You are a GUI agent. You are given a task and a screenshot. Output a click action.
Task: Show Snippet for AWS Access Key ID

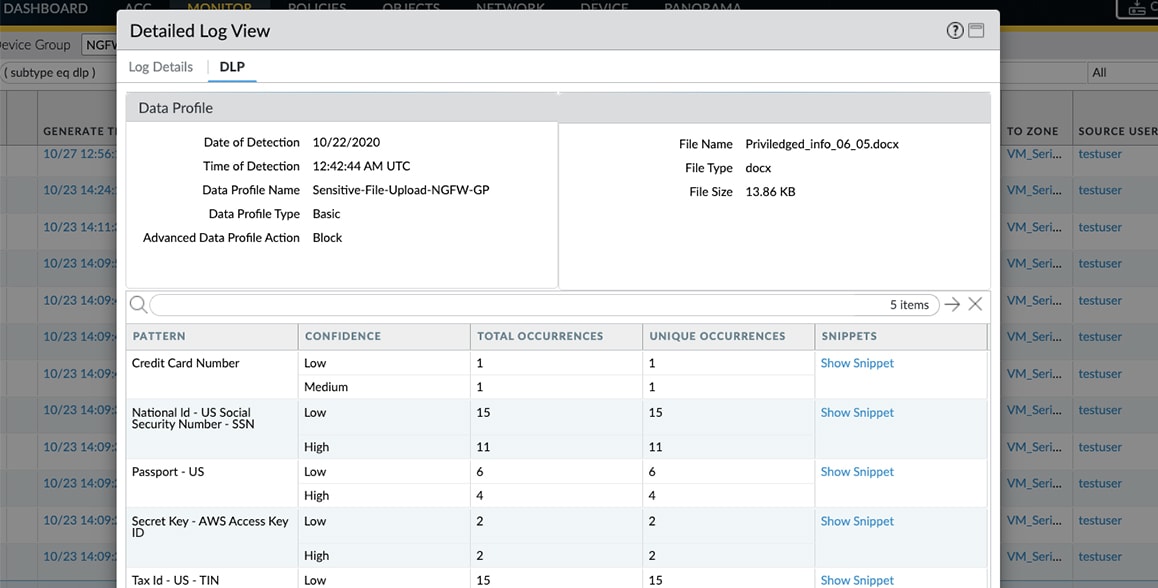(x=857, y=521)
